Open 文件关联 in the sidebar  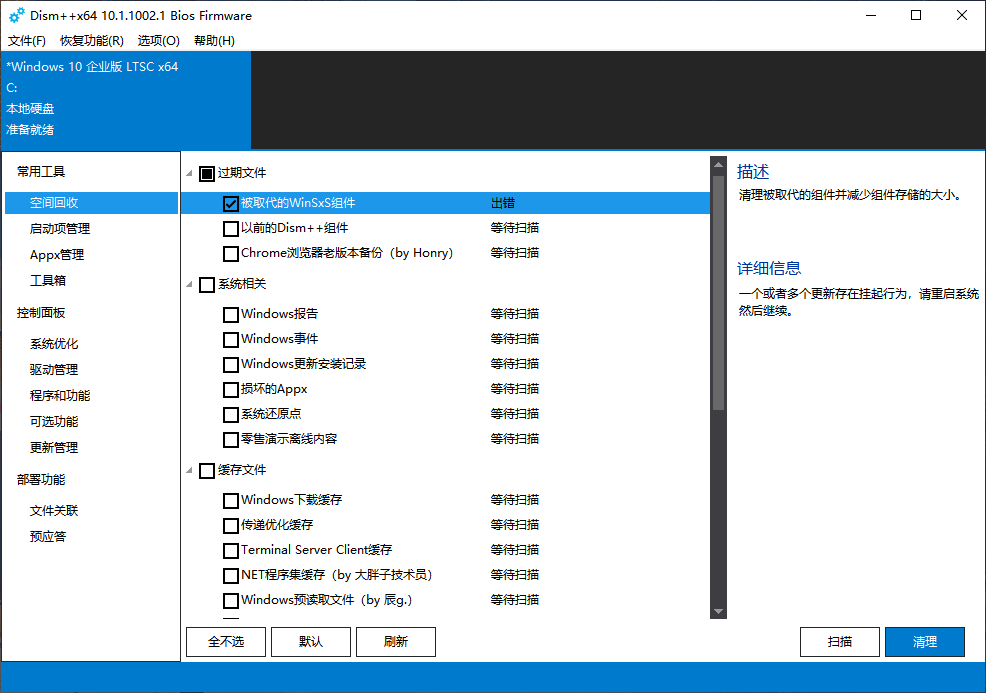tap(53, 510)
